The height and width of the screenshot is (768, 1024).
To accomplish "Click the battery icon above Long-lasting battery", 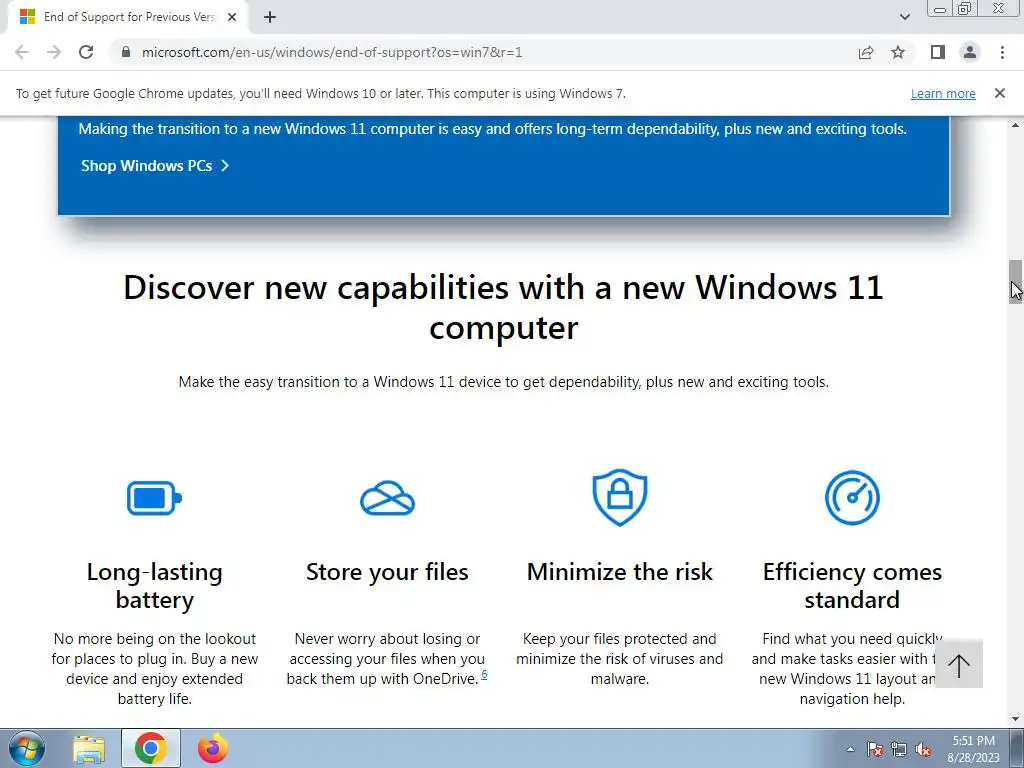I will (155, 498).
